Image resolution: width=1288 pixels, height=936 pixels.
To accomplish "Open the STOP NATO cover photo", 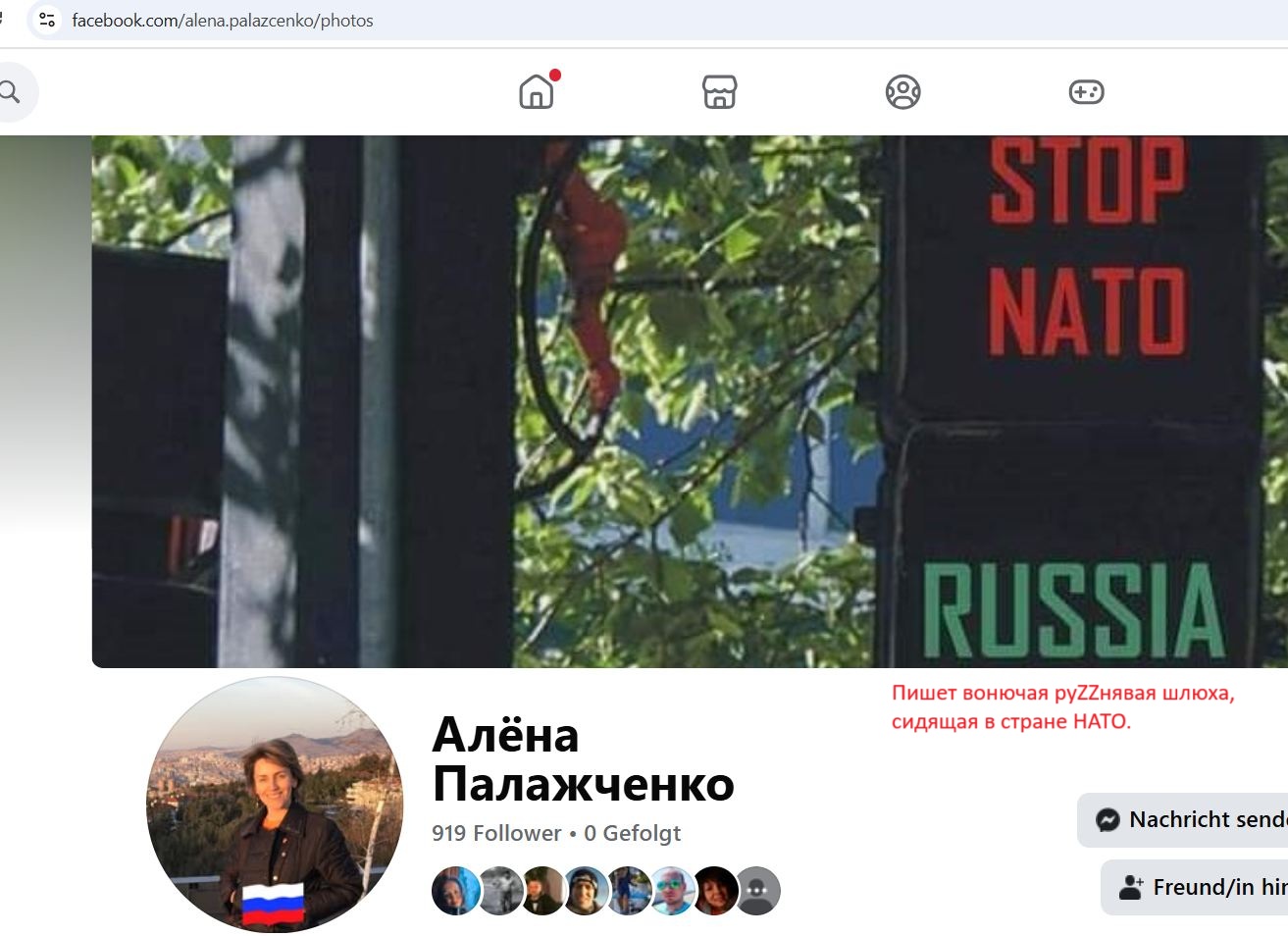I will [690, 401].
